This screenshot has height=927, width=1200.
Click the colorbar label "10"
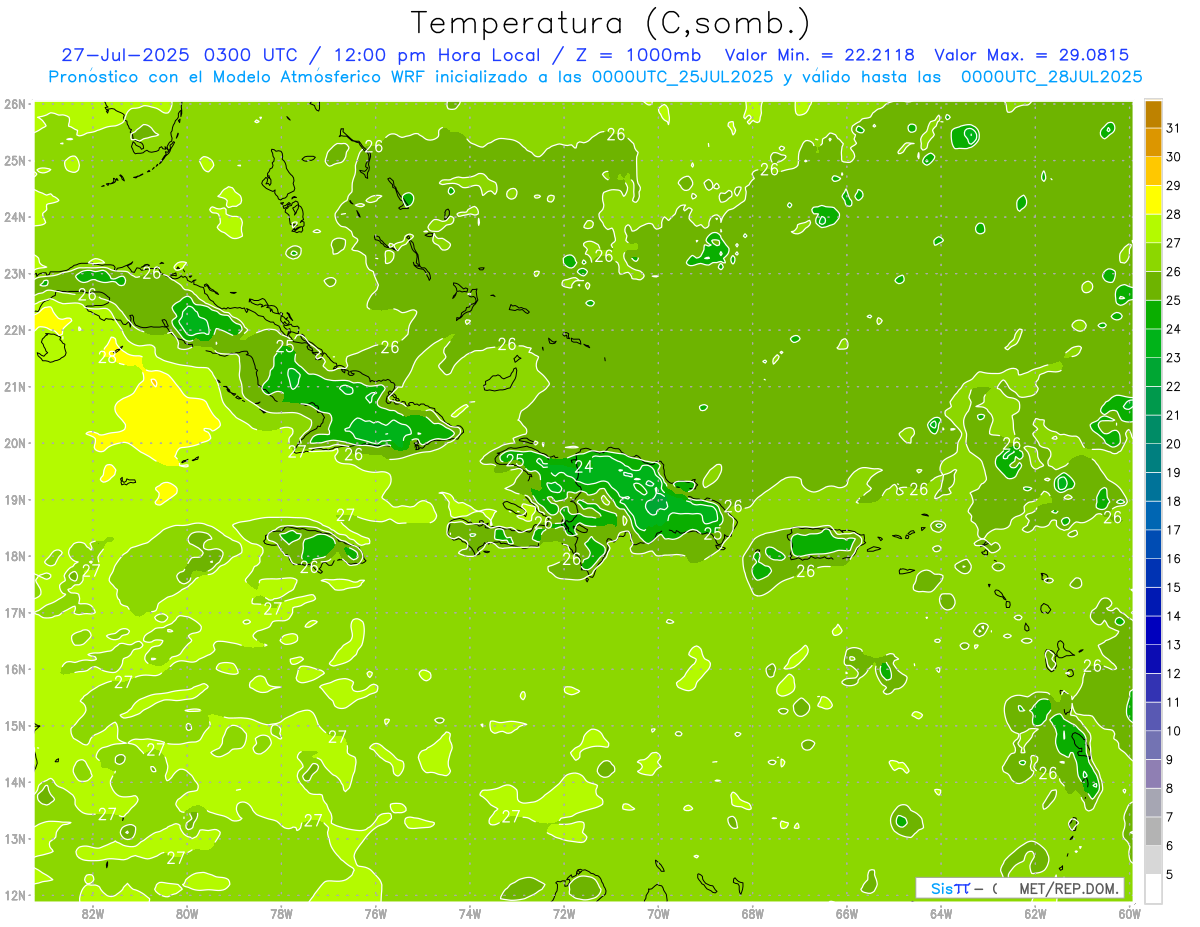pos(1174,731)
